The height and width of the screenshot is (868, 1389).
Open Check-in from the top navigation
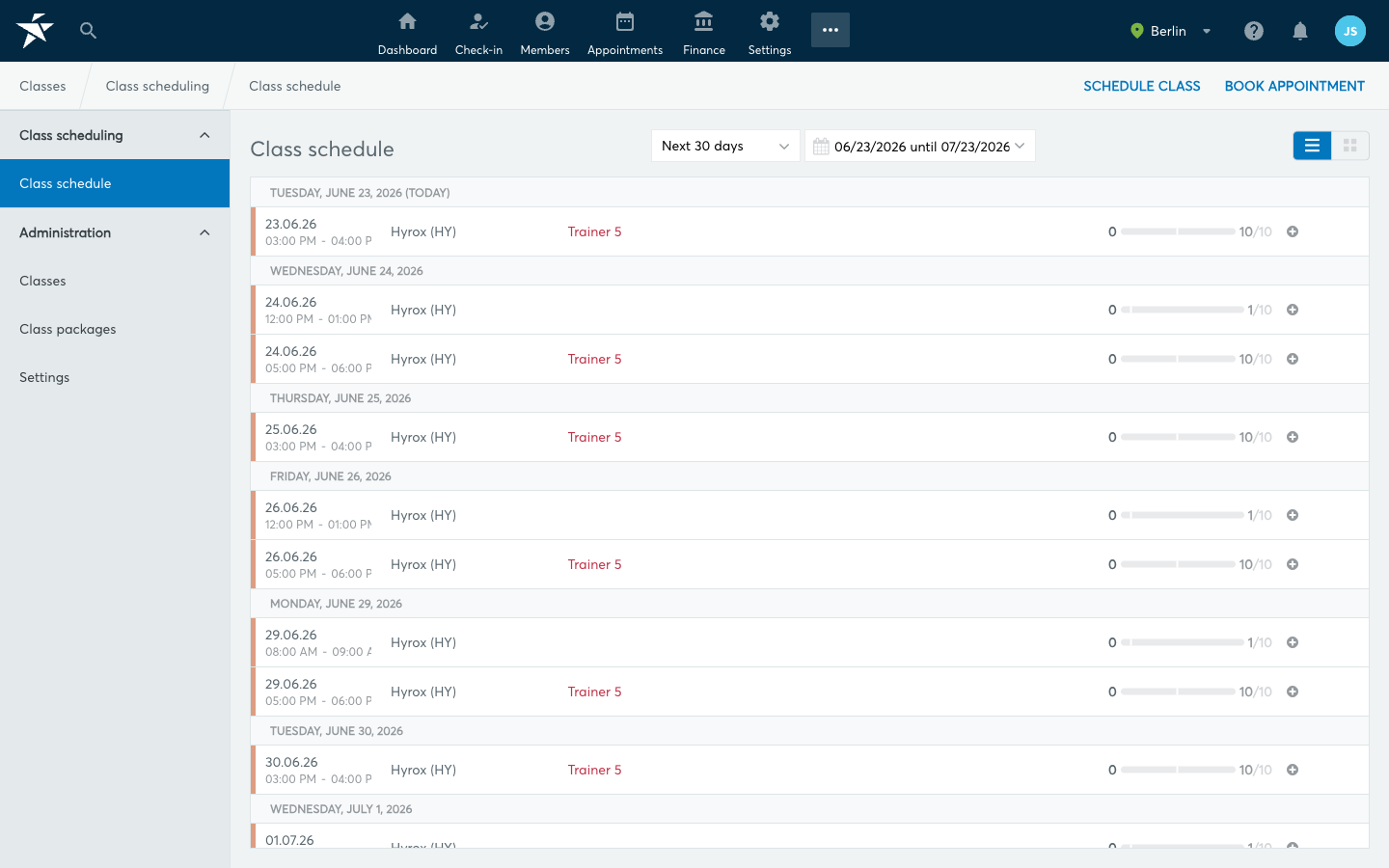[478, 32]
